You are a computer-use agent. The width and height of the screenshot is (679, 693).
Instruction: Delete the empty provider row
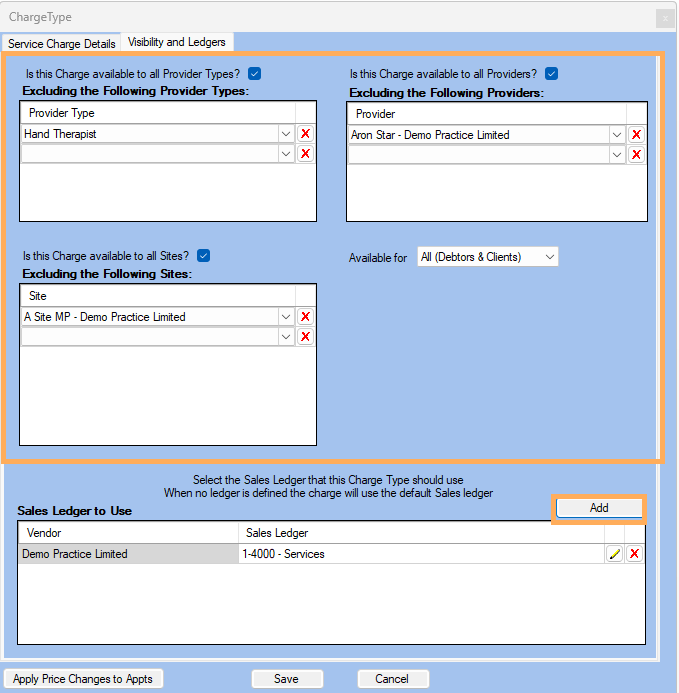point(636,155)
